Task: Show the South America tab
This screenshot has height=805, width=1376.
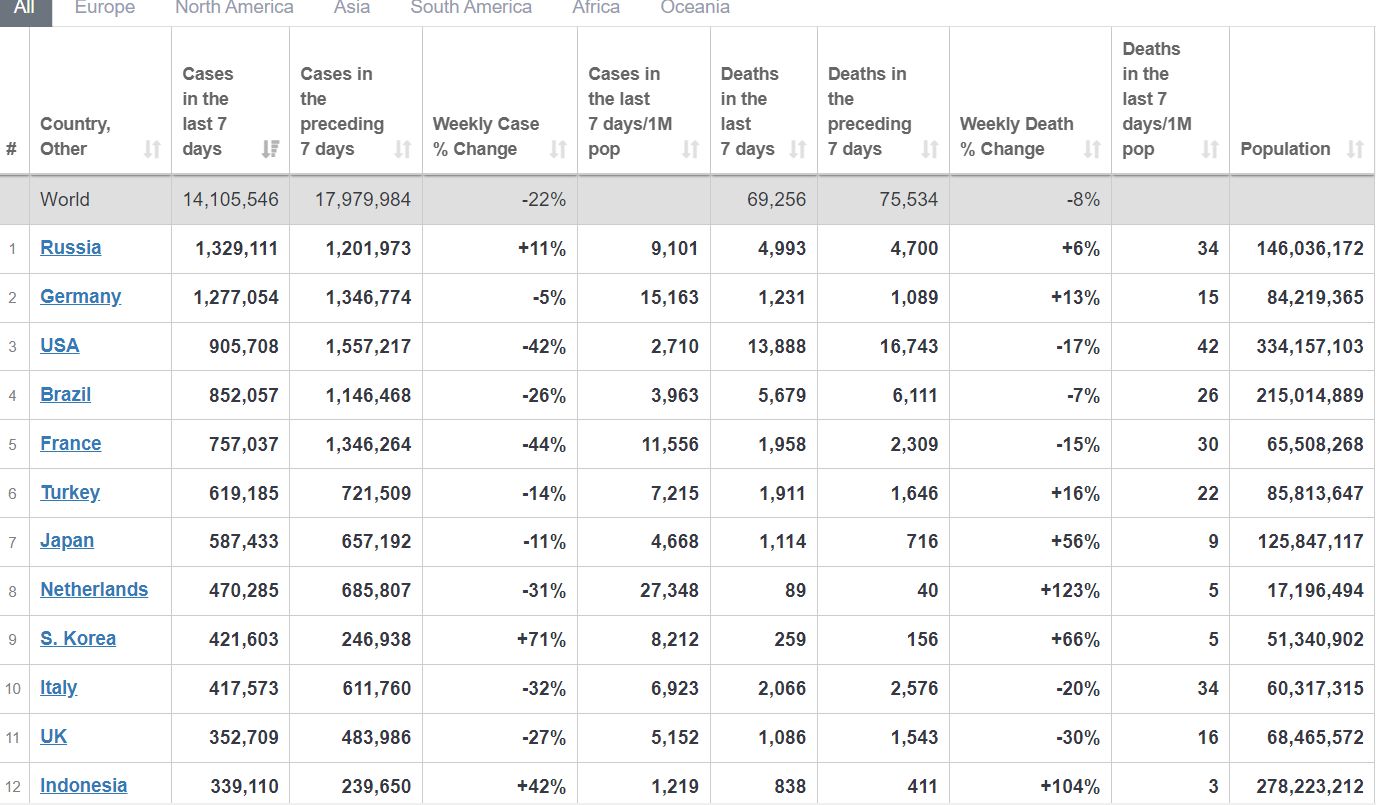Action: tap(471, 8)
